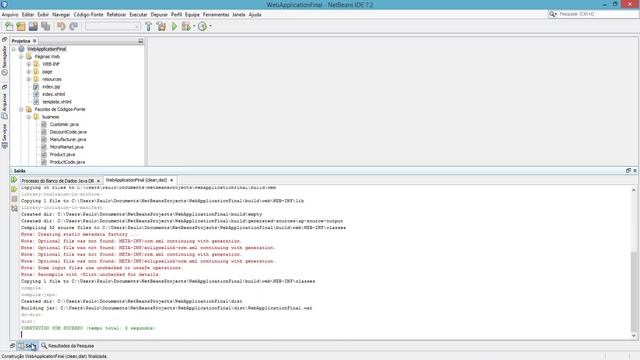This screenshot has height=360, width=640.
Task: Select Manufacturer.java file
Action: click(68, 140)
